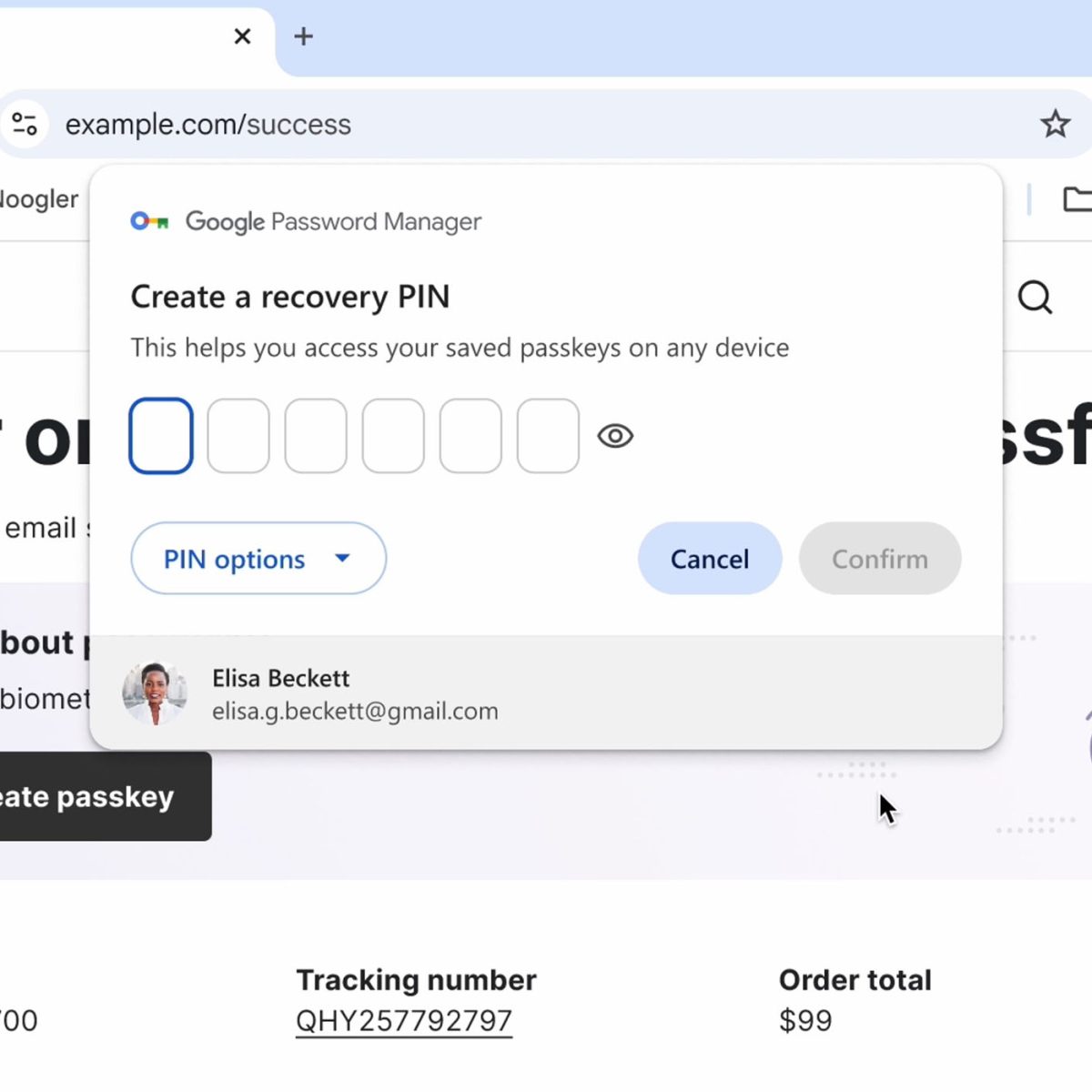The image size is (1092, 1092).
Task: Click Elisa Beckett's profile avatar
Action: click(155, 693)
